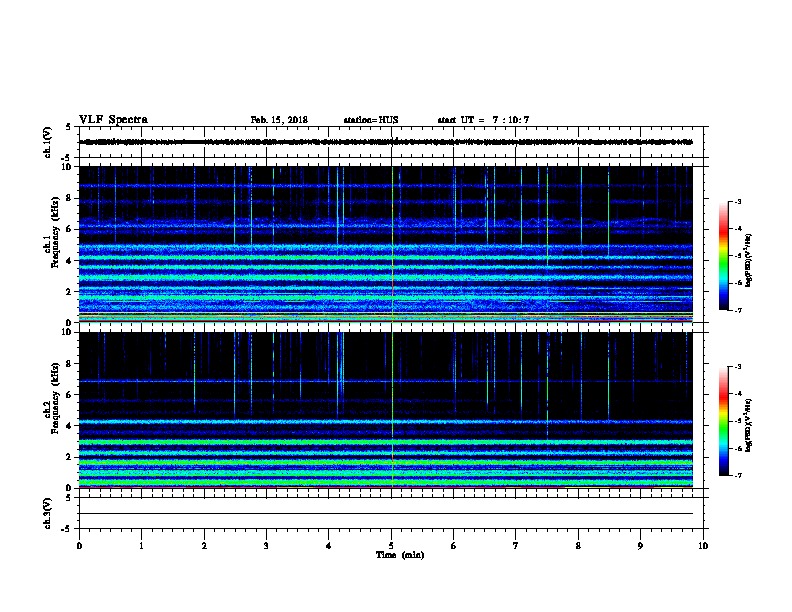Click the "Time (min)" axis label
The width and height of the screenshot is (792, 612).
point(400,555)
